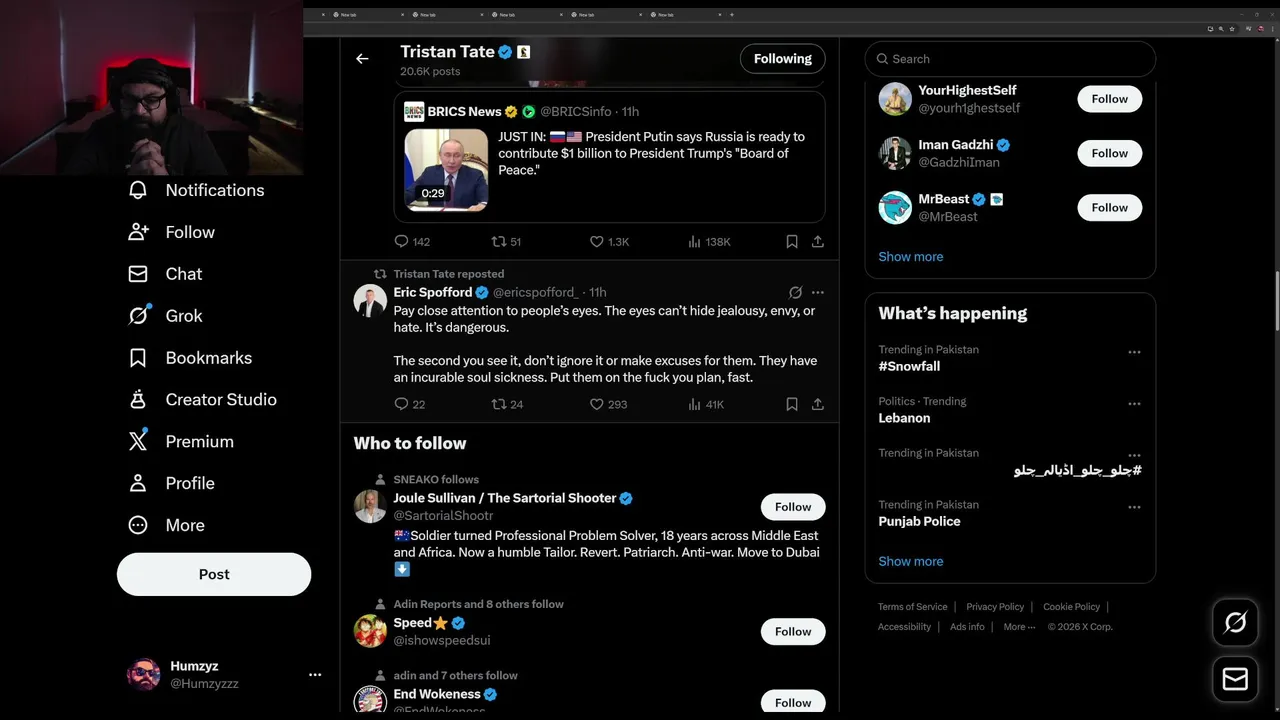This screenshot has height=720, width=1280.
Task: Open options for the Urdu hashtag trend
Action: point(1134,456)
